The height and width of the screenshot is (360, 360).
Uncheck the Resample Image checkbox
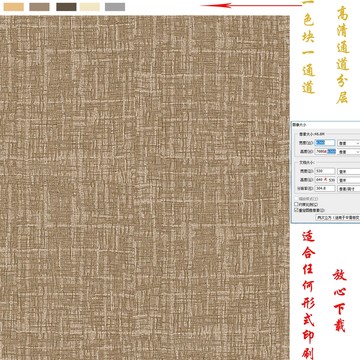pyautogui.click(x=296, y=210)
